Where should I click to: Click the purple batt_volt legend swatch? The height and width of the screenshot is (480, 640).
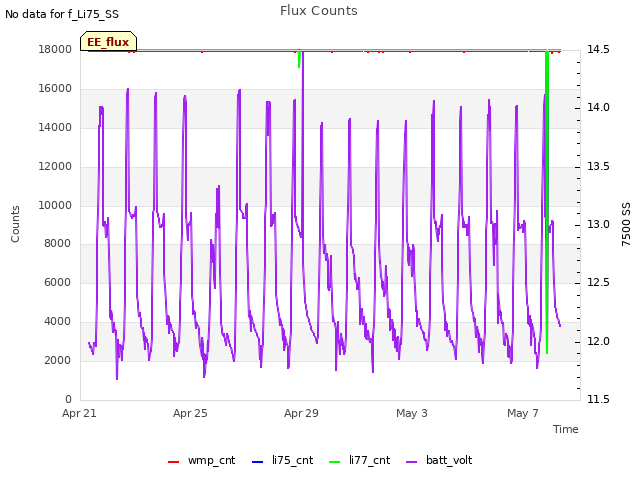[412, 462]
